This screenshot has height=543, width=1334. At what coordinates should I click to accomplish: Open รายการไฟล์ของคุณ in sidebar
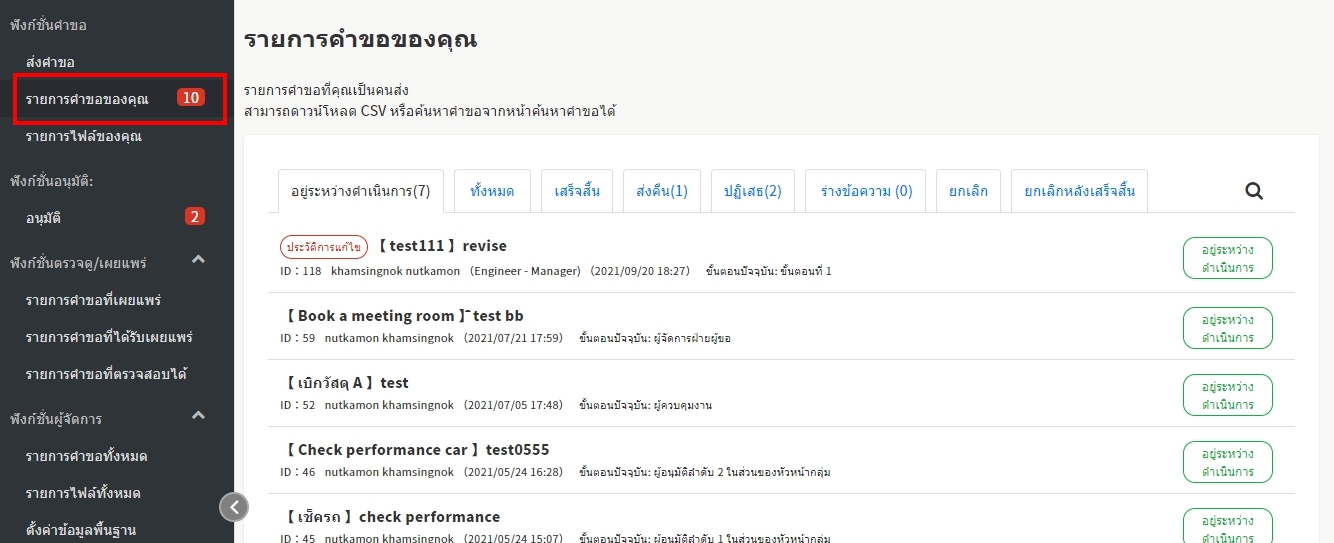click(84, 136)
